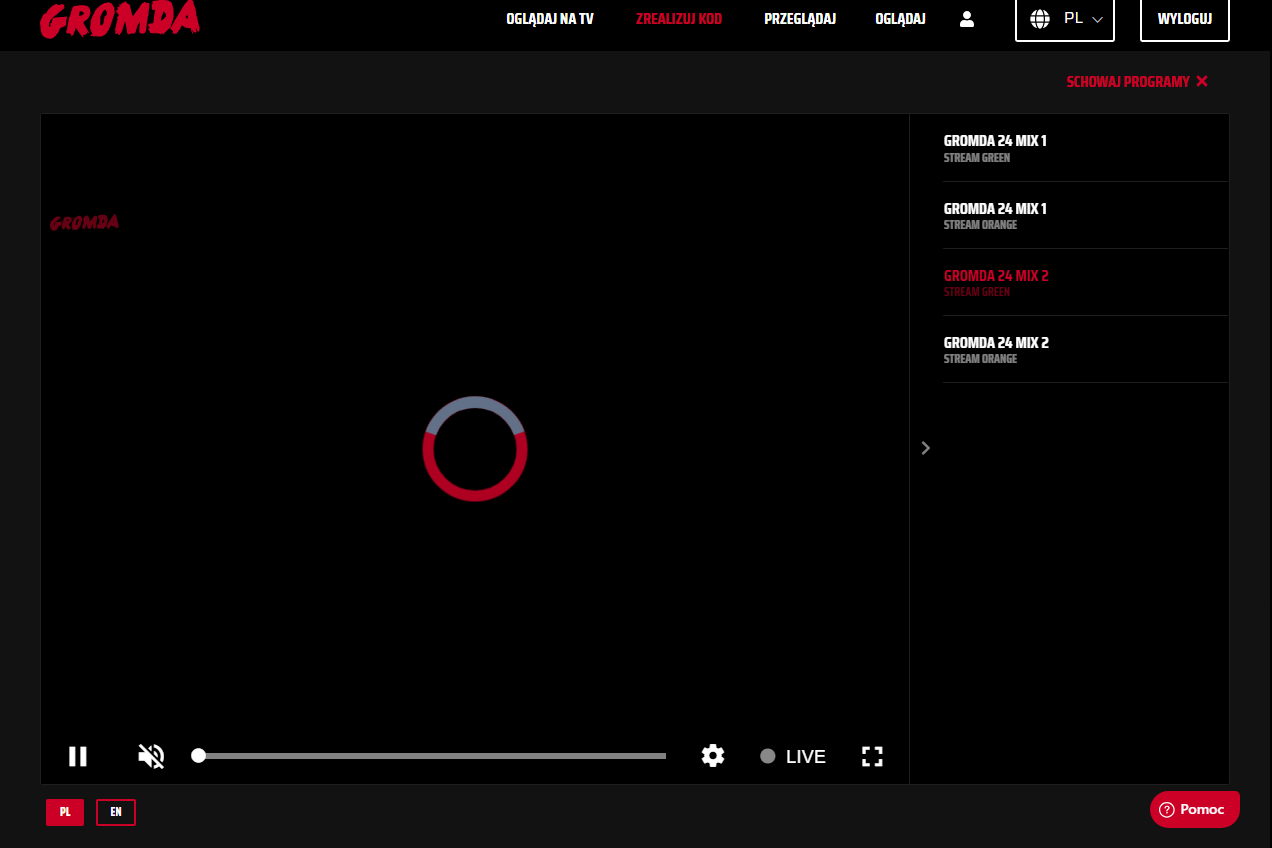Pause the live stream playback
Image resolution: width=1272 pixels, height=848 pixels.
[78, 756]
